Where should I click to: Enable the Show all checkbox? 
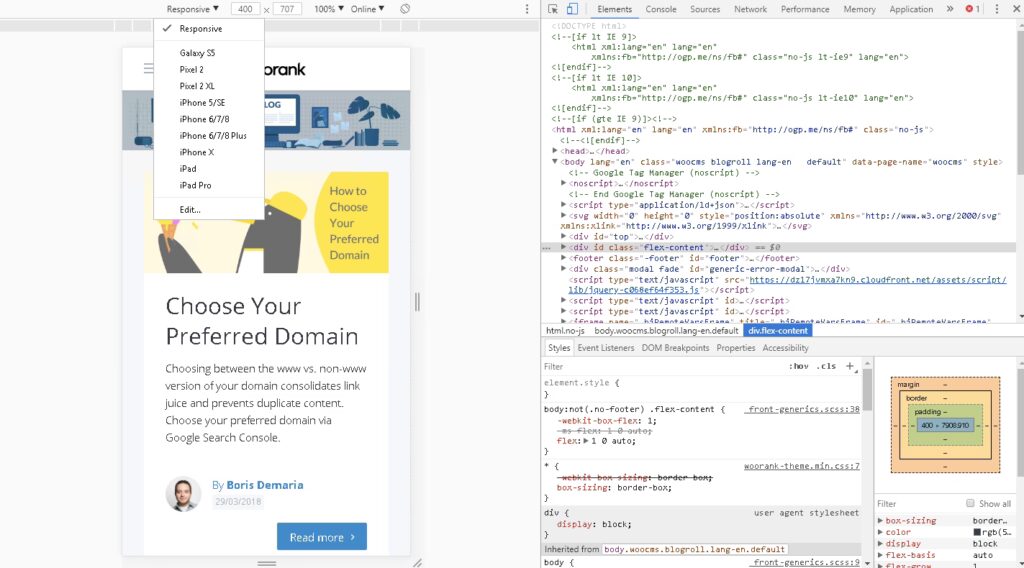coord(970,504)
